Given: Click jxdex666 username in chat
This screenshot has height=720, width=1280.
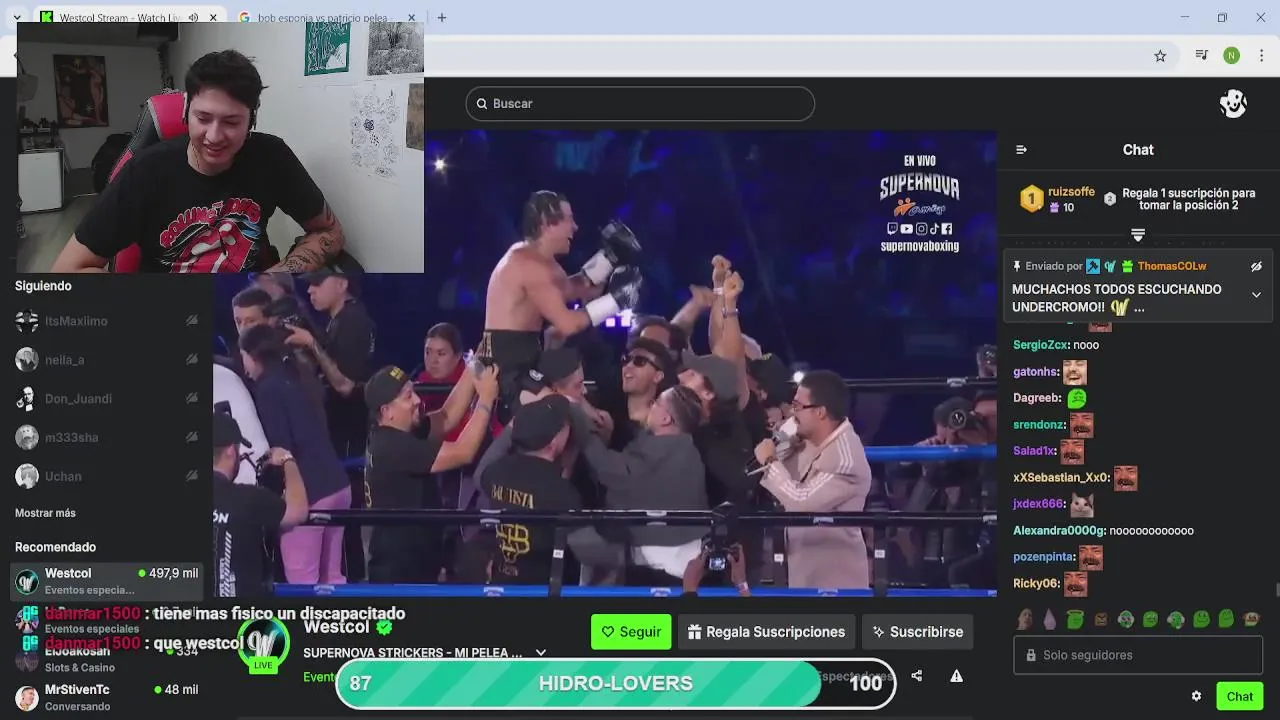Looking at the screenshot, I should click(x=1039, y=504).
